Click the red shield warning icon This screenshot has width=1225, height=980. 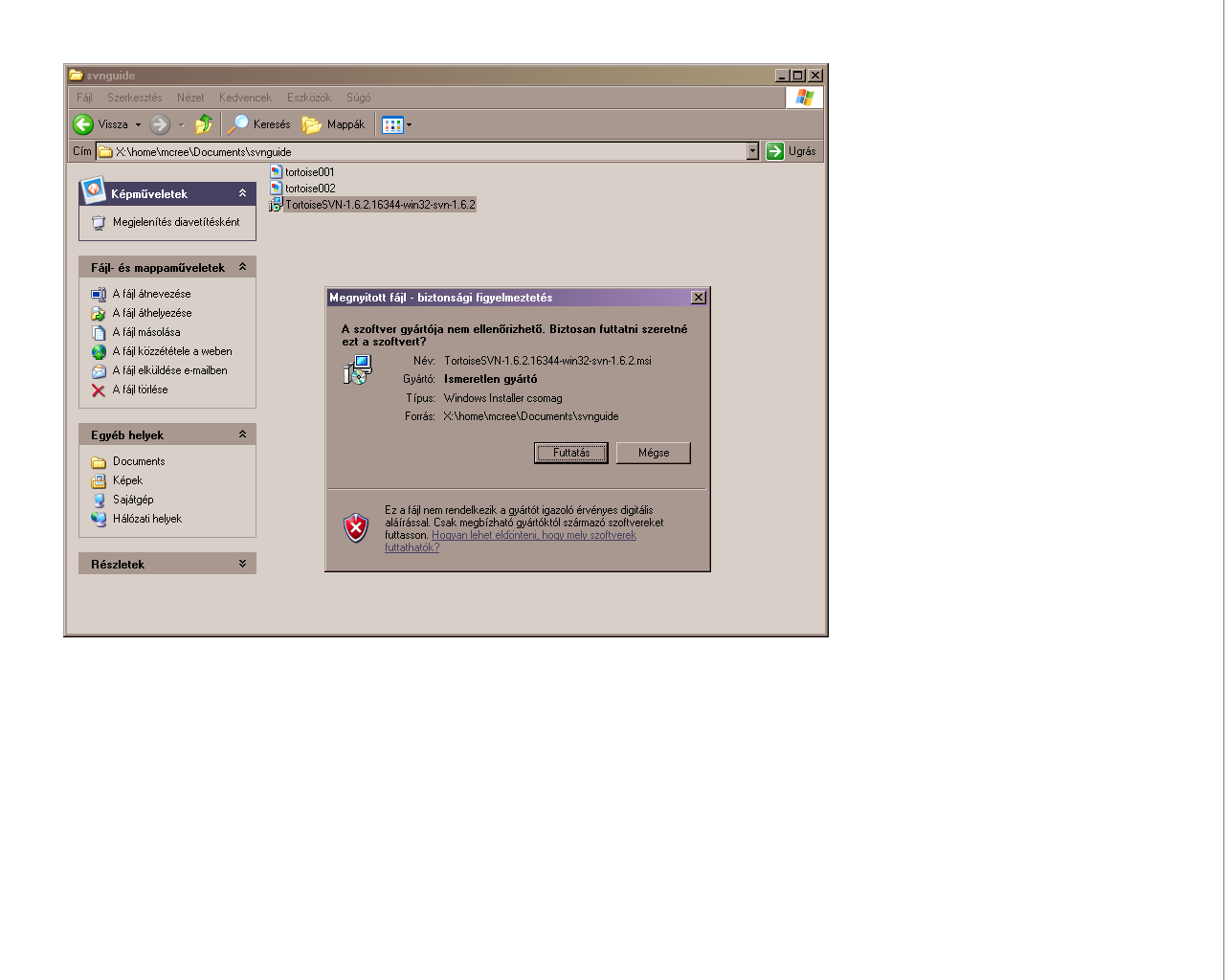356,527
